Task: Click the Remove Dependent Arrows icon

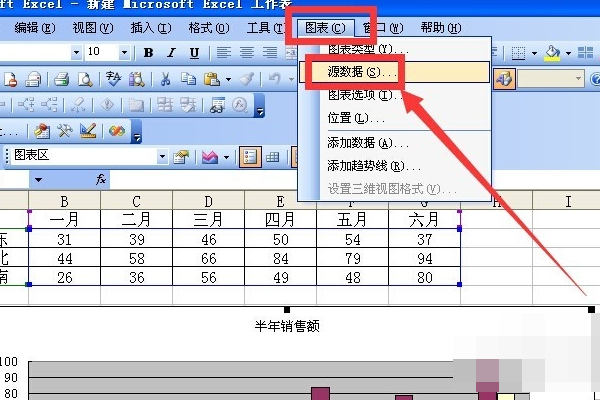Action: click(x=49, y=104)
